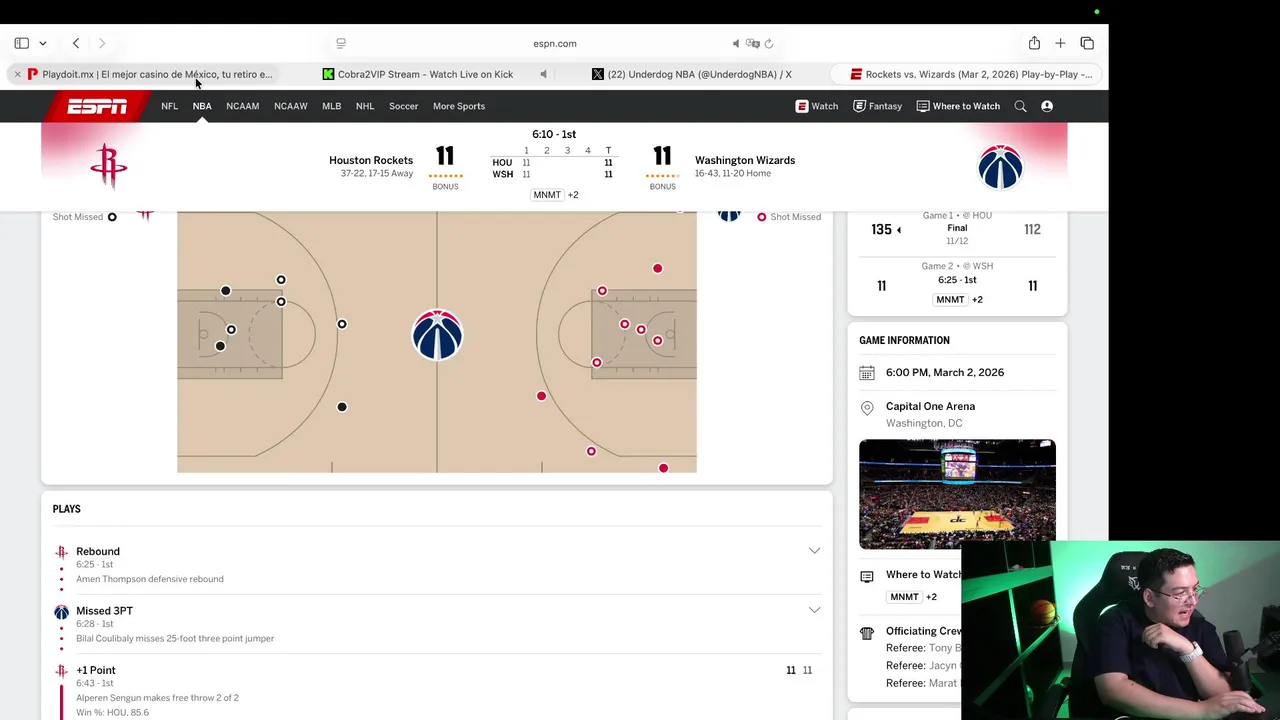
Task: Open the Capital One Arena photo thumbnail
Action: (957, 494)
